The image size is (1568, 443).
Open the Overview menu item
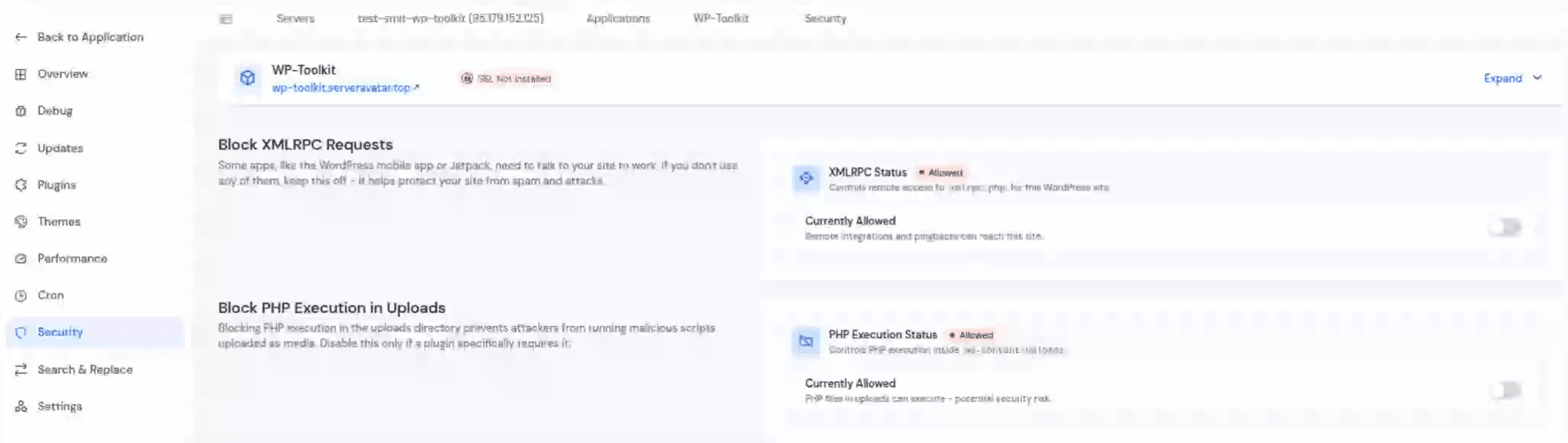95,74
